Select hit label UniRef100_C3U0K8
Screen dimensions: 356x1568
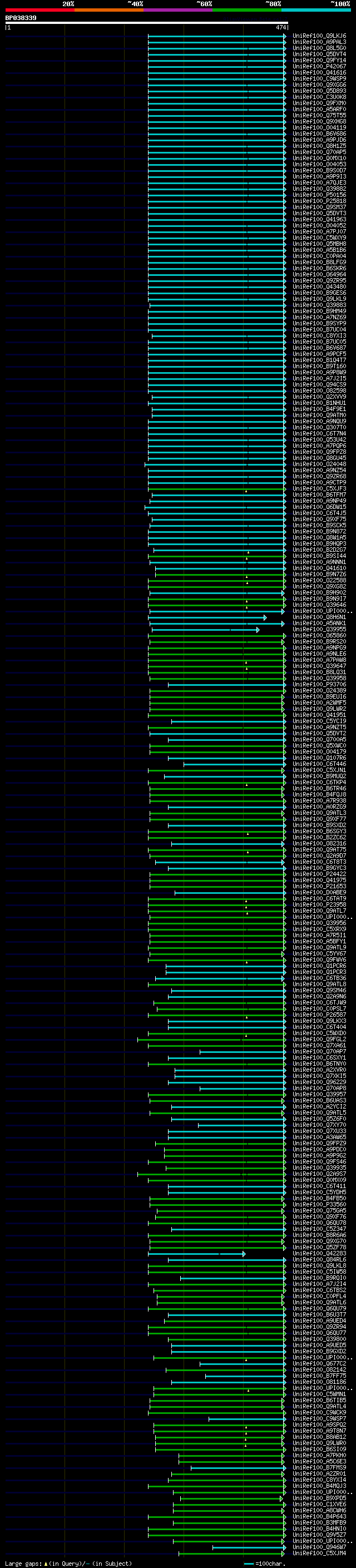click(319, 97)
